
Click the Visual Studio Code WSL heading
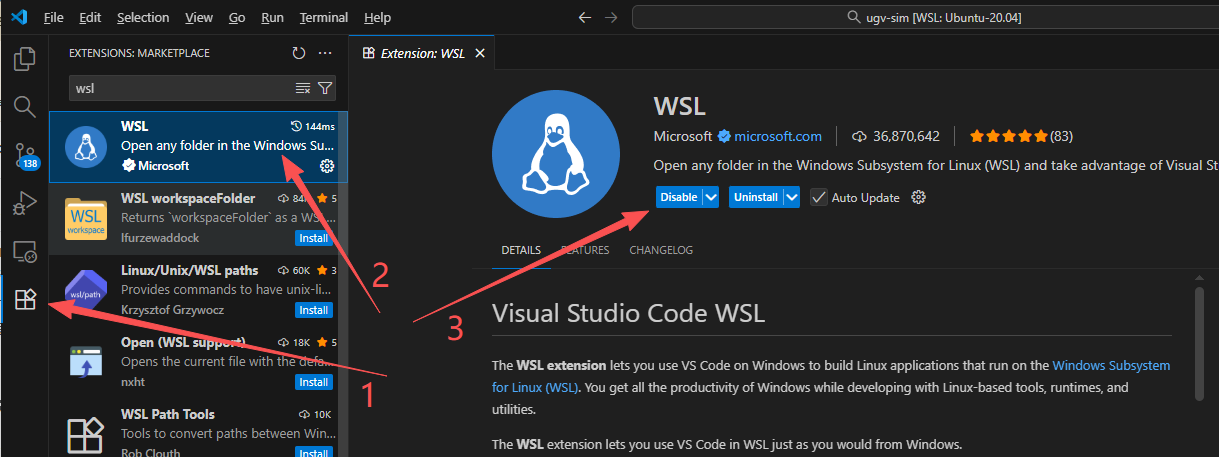click(629, 313)
